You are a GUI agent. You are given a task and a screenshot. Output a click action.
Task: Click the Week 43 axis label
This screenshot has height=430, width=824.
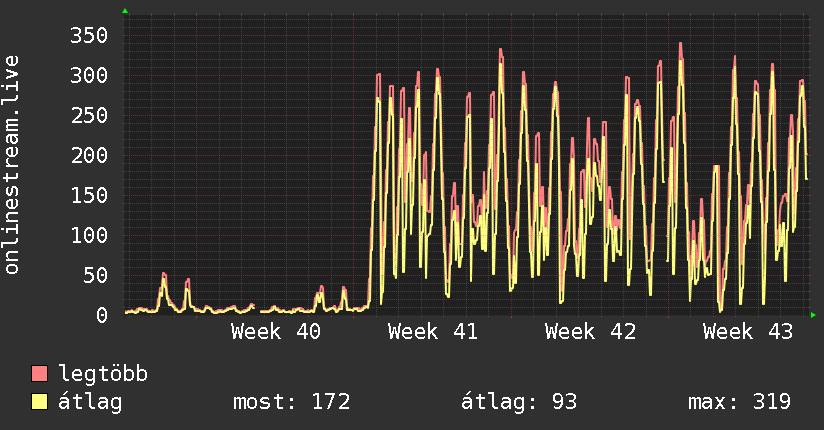[748, 332]
